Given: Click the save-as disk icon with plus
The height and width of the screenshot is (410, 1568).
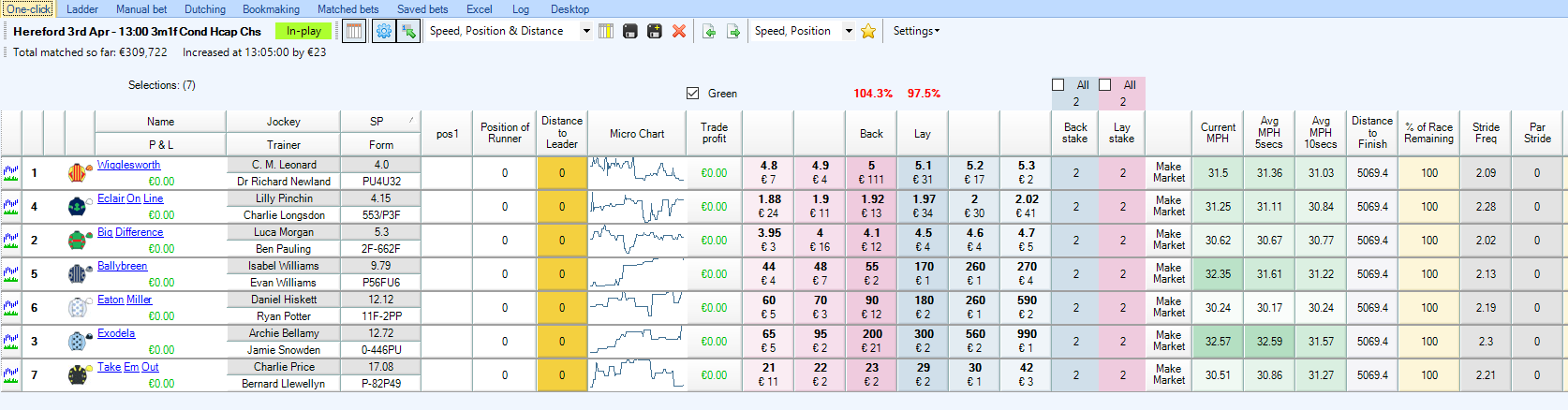Looking at the screenshot, I should tap(655, 31).
